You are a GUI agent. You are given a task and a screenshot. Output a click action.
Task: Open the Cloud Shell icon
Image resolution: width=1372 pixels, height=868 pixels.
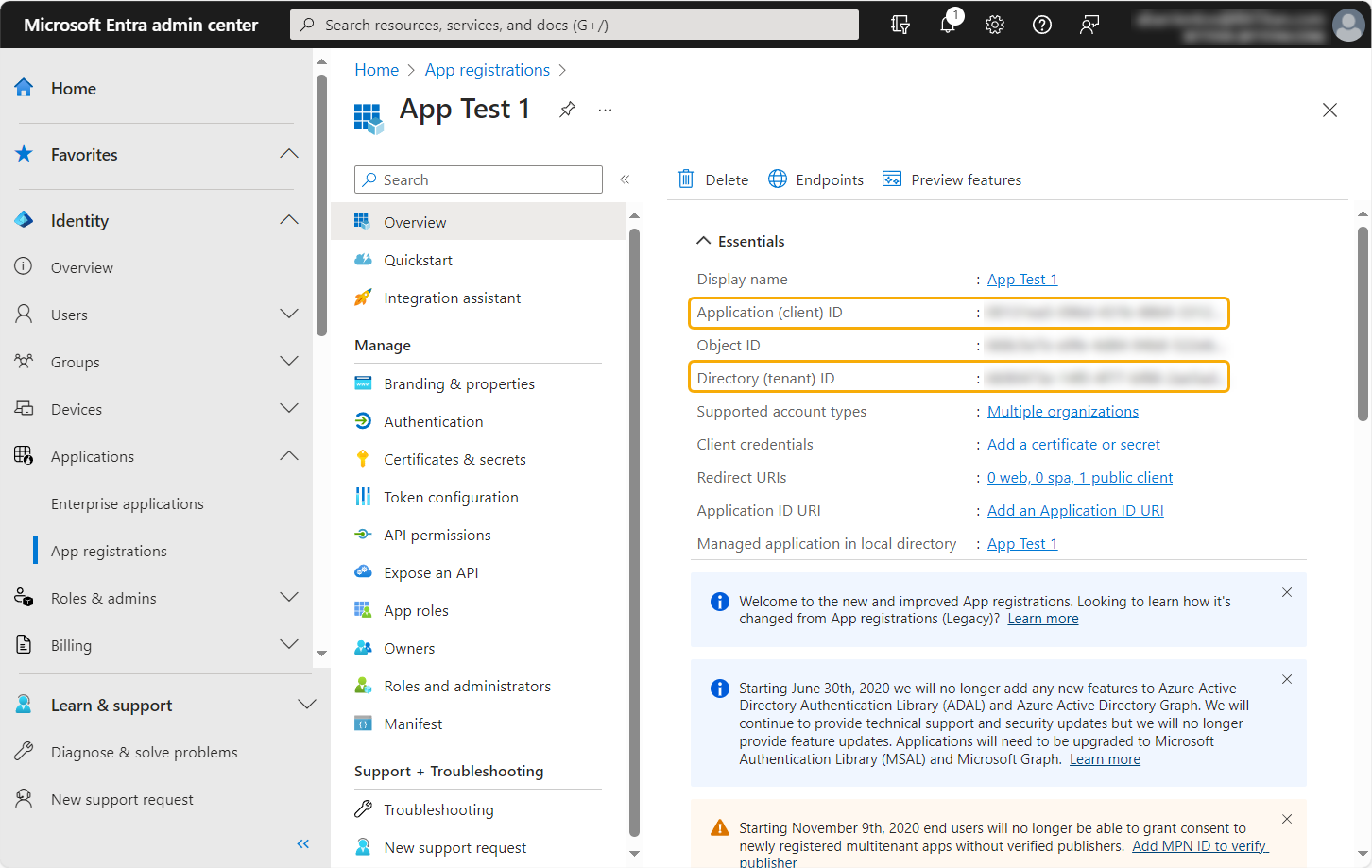(900, 25)
